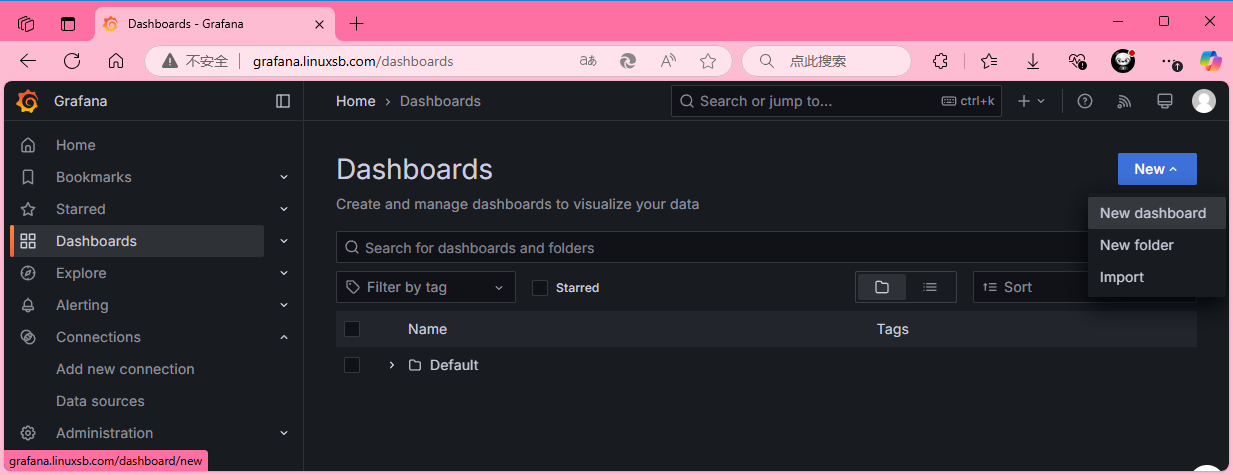Screen dimensions: 1233x475
Task: Collapse the Connections section chevron
Action: tap(284, 337)
